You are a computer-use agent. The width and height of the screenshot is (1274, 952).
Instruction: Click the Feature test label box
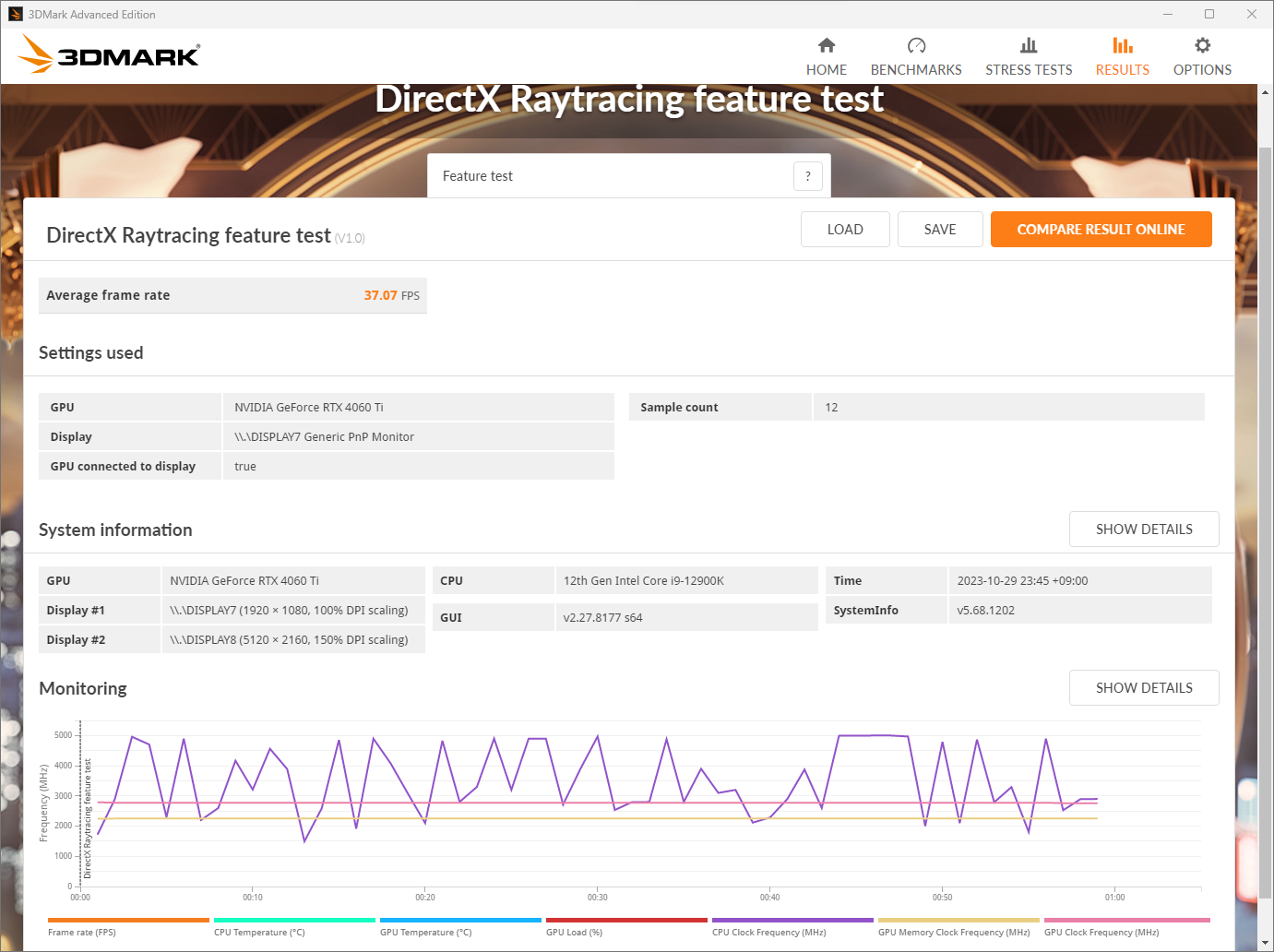click(629, 176)
